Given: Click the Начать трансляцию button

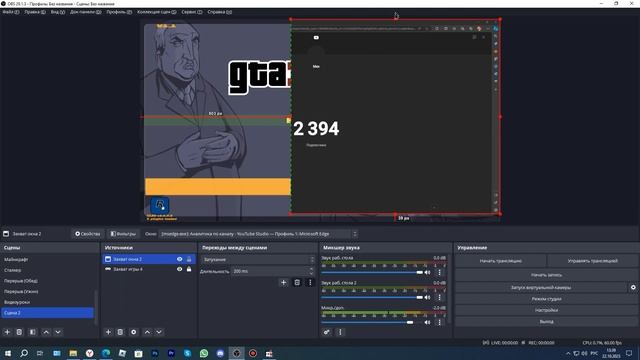Looking at the screenshot, I should click(500, 260).
